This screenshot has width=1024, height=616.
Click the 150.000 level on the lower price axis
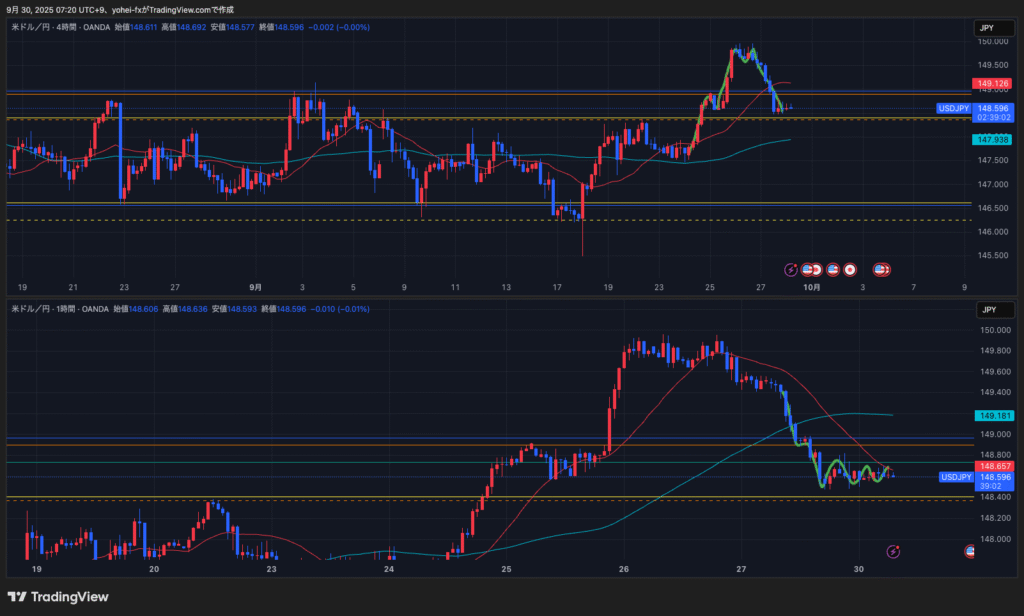tap(991, 330)
